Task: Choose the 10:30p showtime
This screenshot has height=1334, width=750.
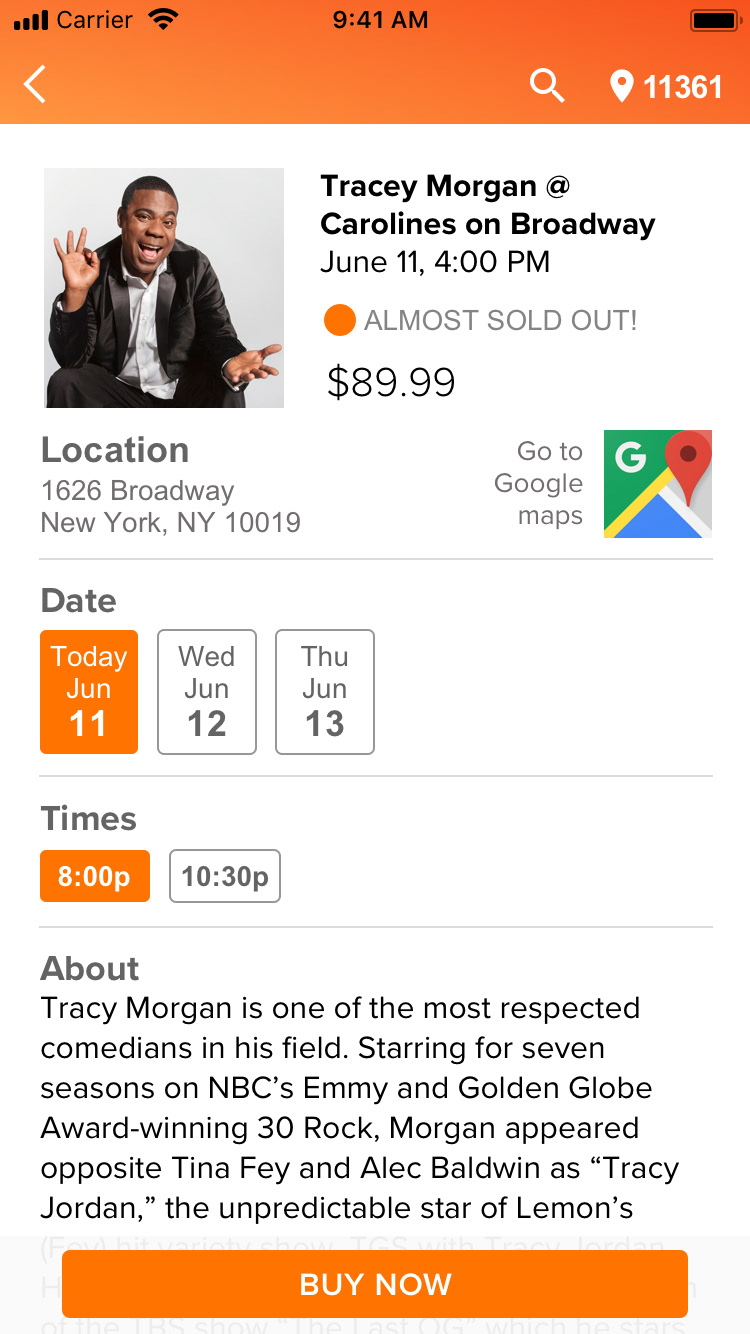Action: pyautogui.click(x=225, y=876)
